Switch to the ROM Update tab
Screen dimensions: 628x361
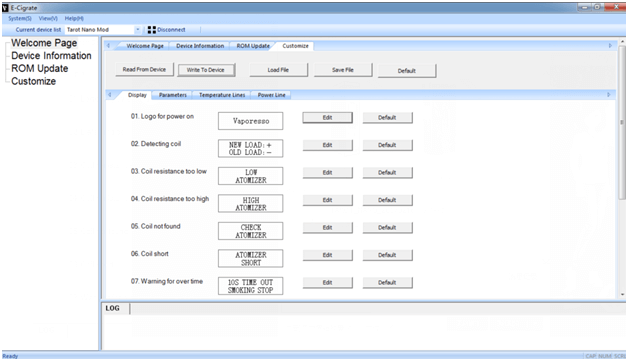[x=253, y=46]
